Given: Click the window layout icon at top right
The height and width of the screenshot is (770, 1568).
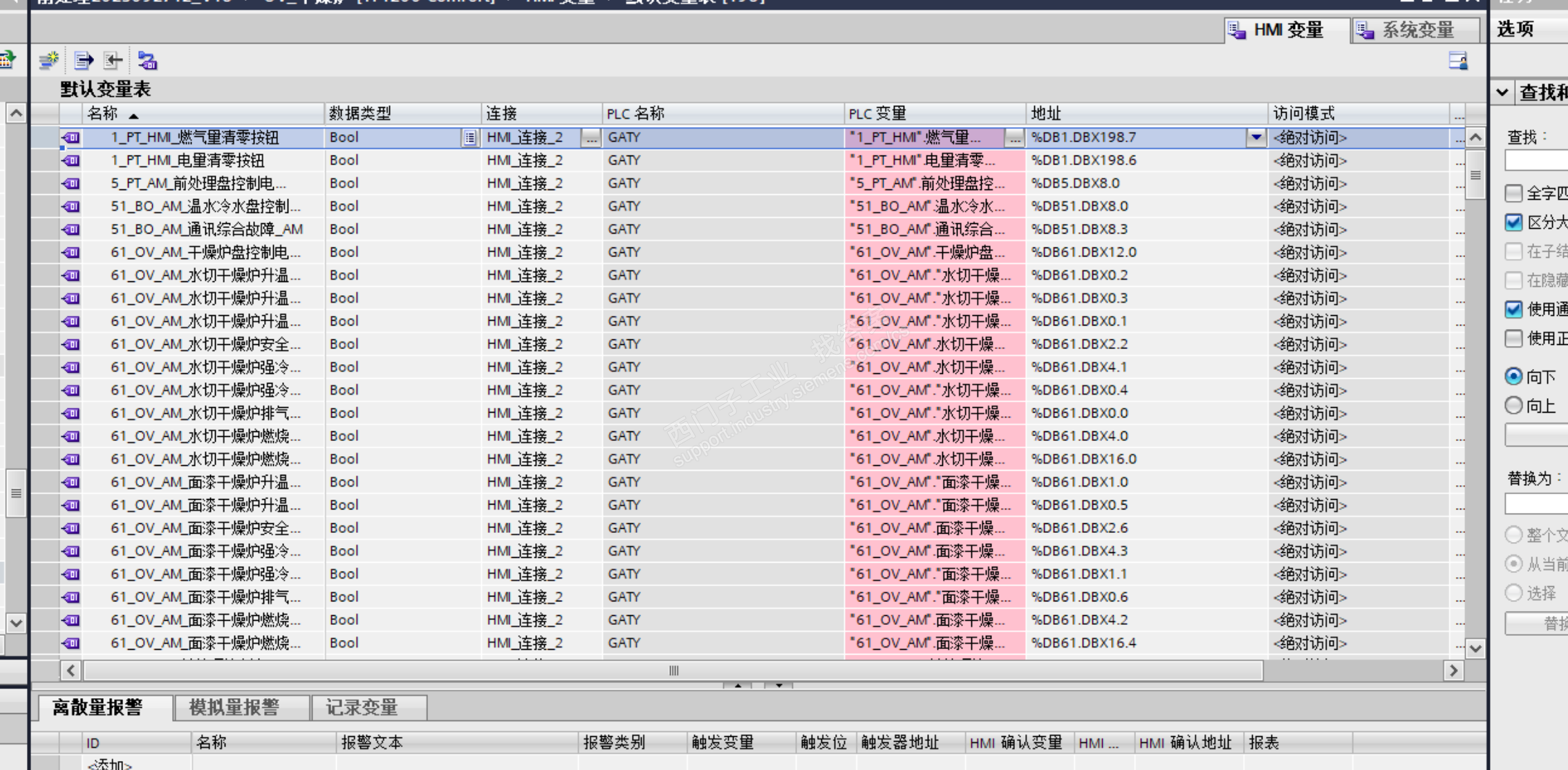Looking at the screenshot, I should pos(1457,61).
